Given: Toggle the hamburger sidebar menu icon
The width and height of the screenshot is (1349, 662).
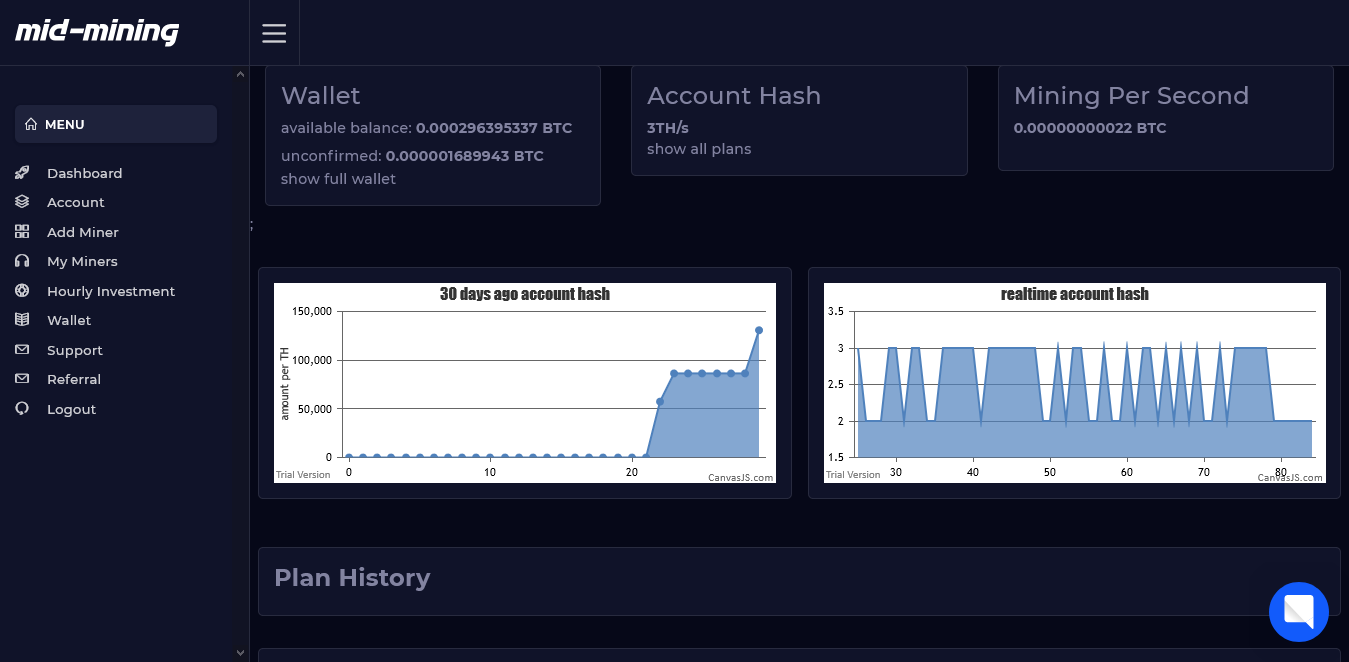Looking at the screenshot, I should pos(274,33).
